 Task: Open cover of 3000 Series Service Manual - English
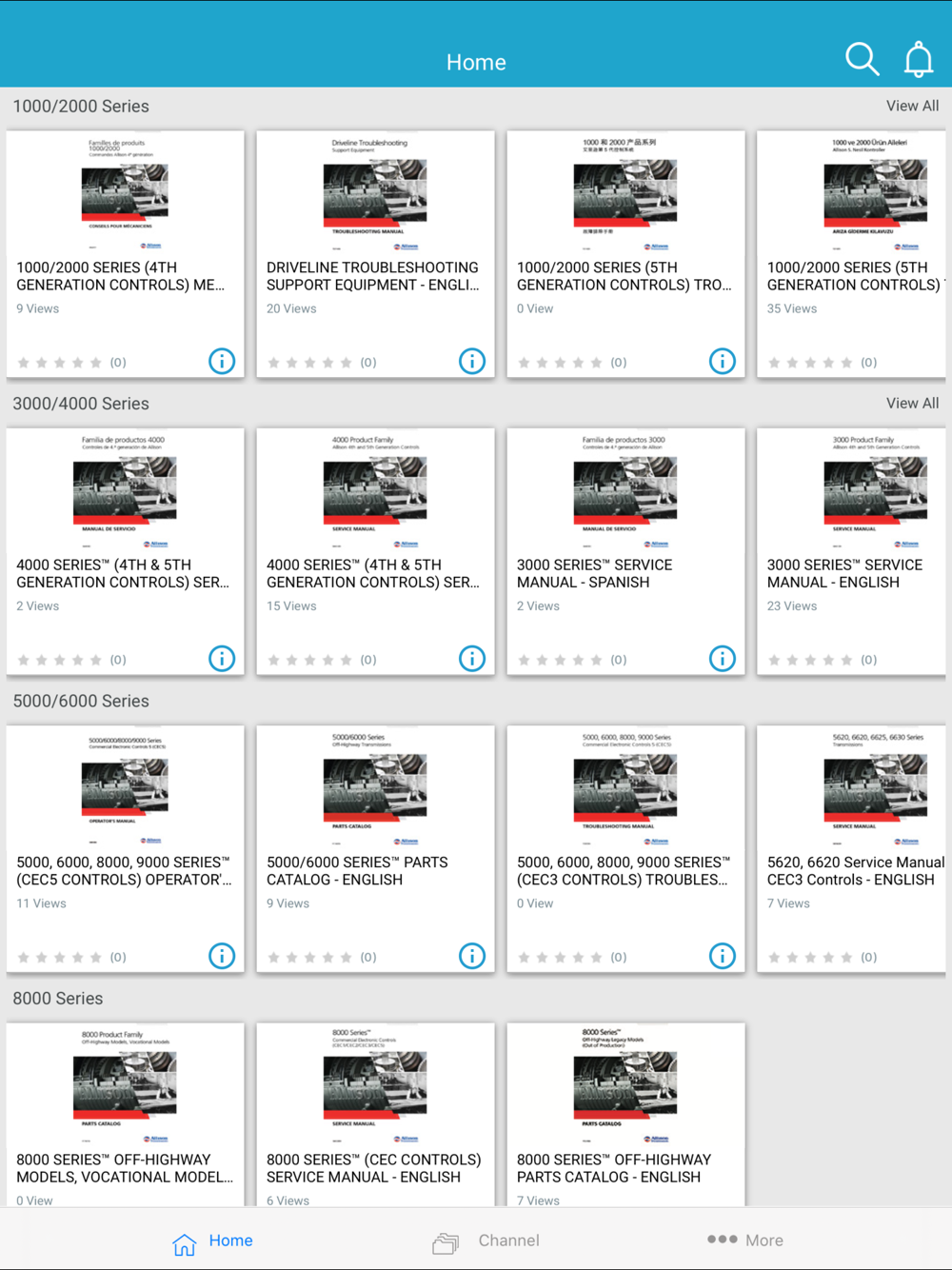pyautogui.click(x=876, y=490)
